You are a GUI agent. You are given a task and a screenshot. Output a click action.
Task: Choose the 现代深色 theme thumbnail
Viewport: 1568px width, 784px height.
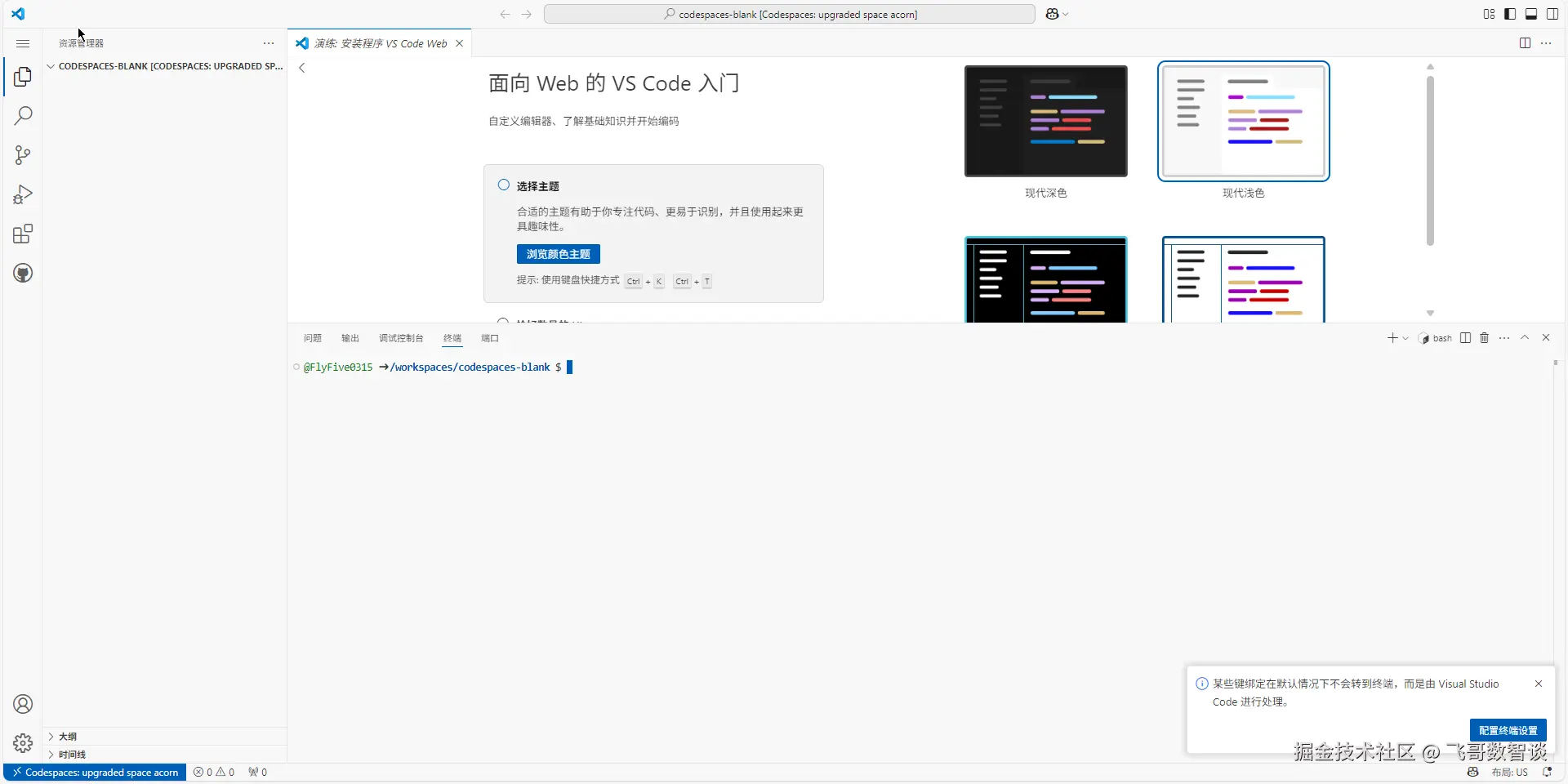tap(1046, 122)
